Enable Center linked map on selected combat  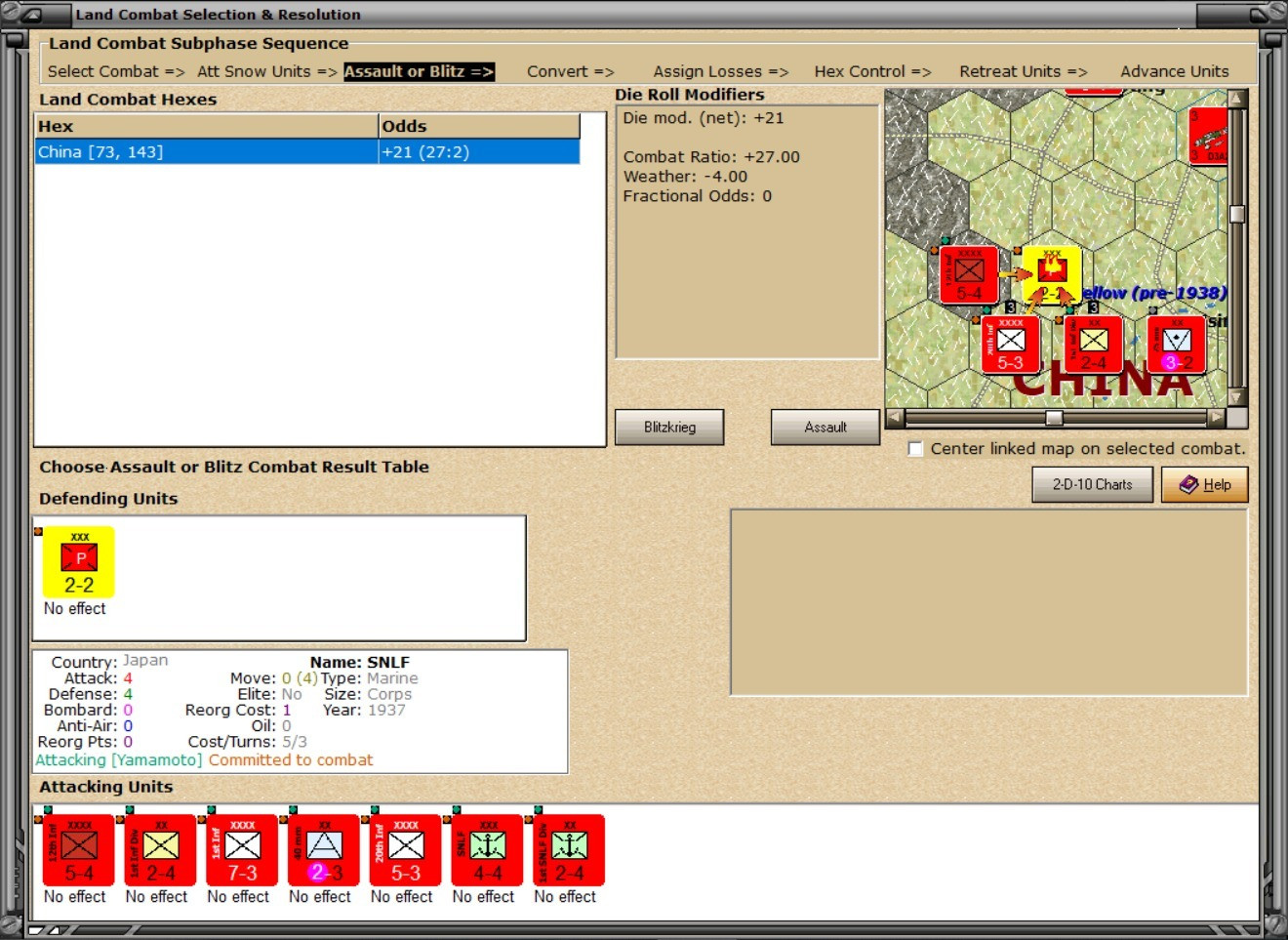(915, 449)
